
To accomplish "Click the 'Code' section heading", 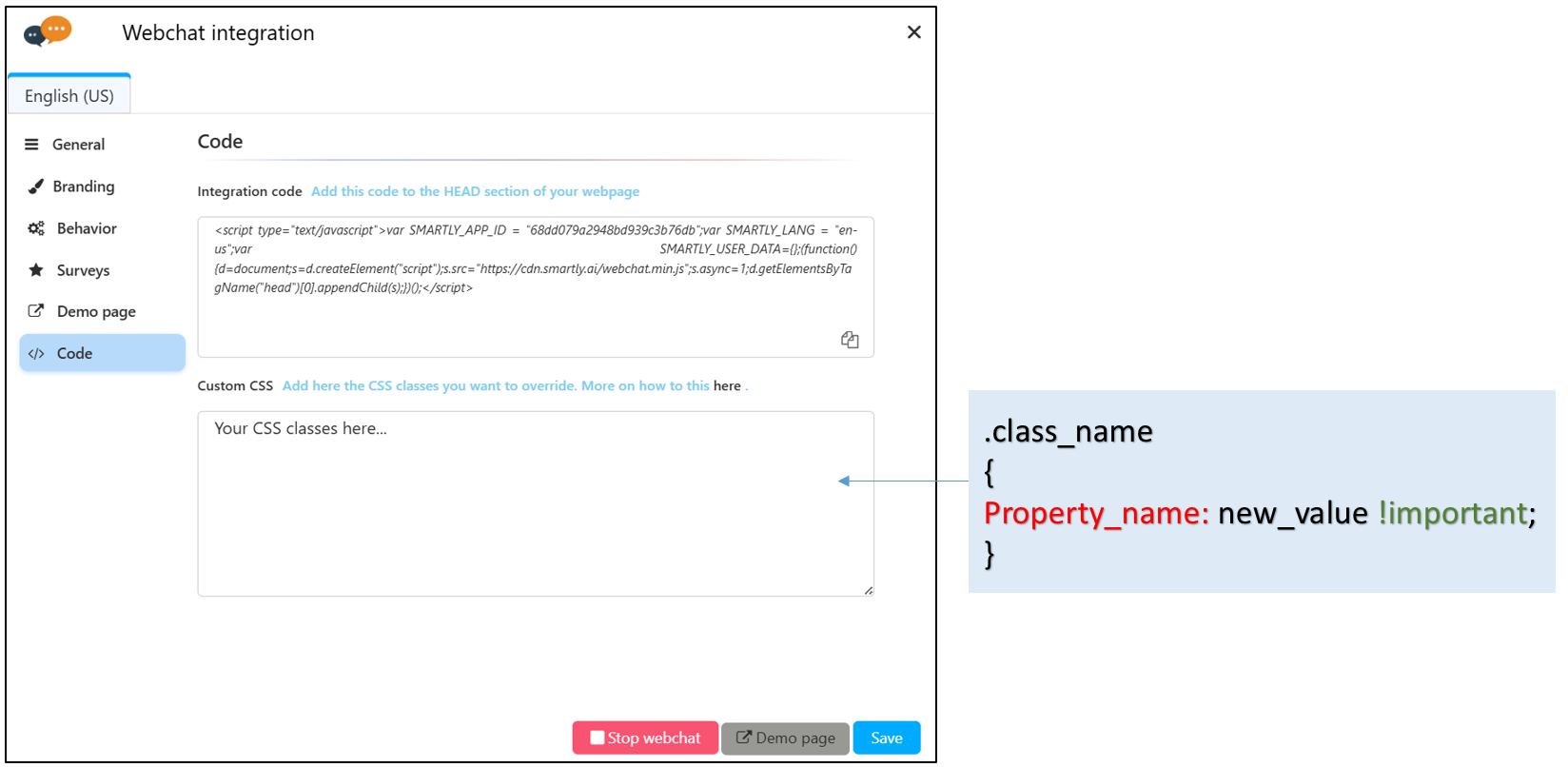I will (x=220, y=142).
